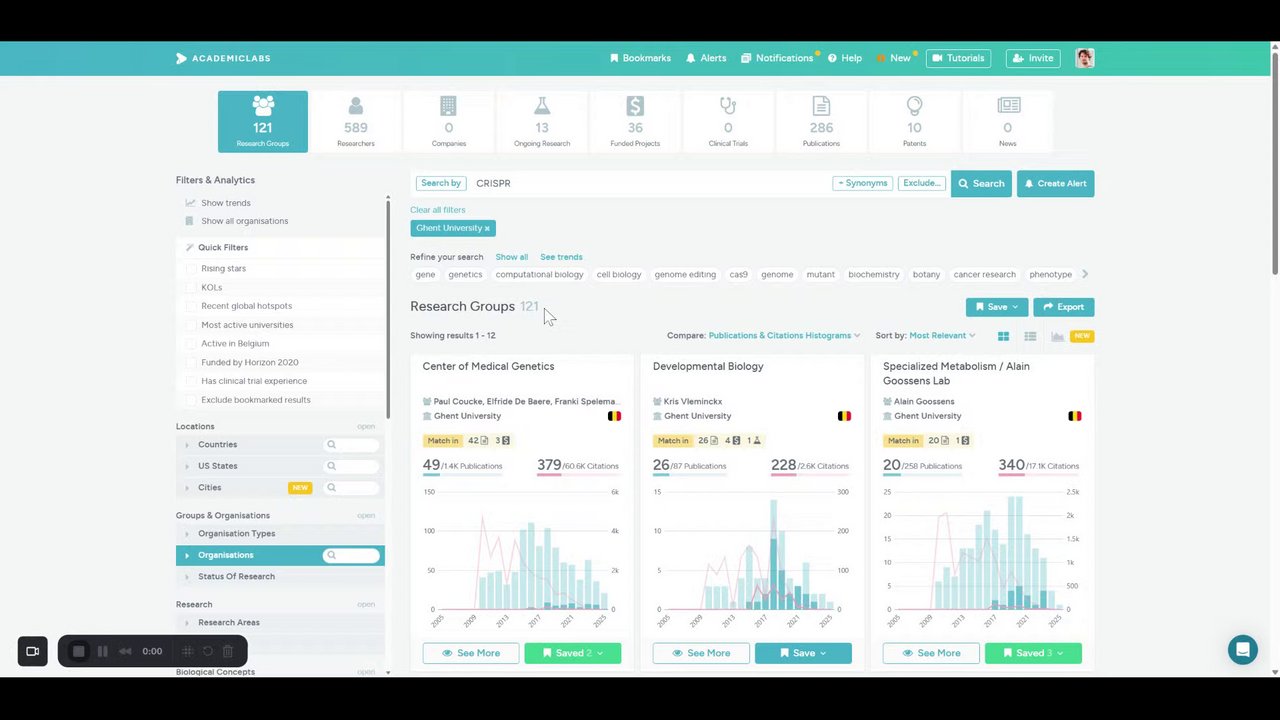Switch to the Publications tab

(821, 121)
